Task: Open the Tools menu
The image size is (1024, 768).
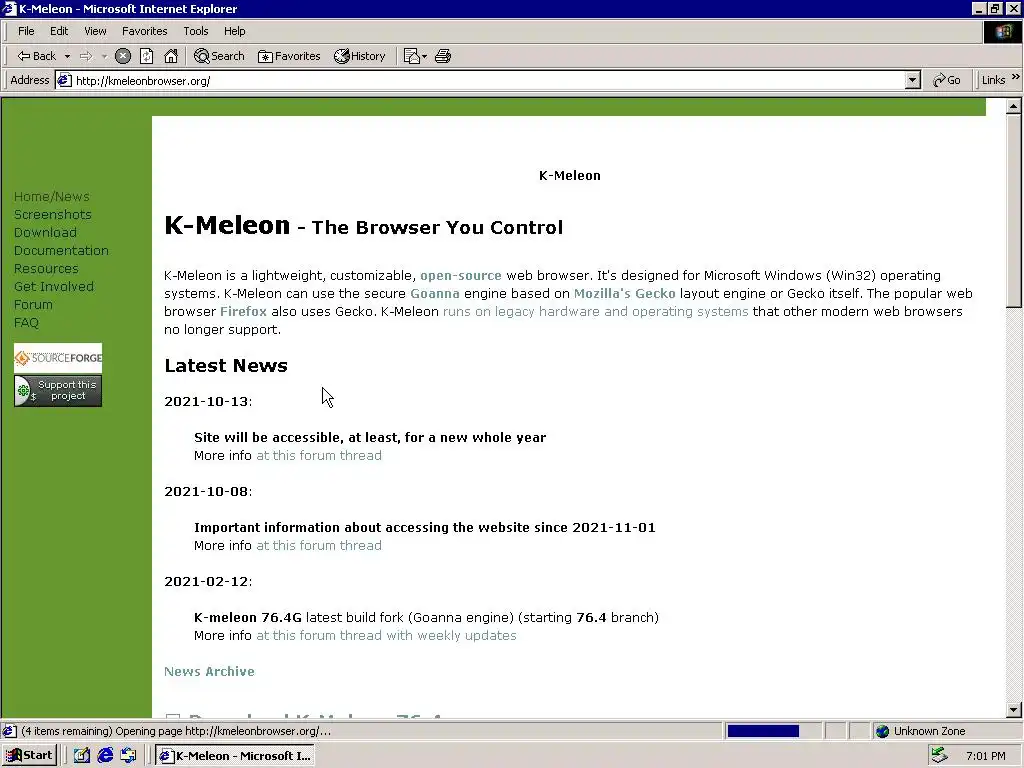Action: click(x=195, y=31)
